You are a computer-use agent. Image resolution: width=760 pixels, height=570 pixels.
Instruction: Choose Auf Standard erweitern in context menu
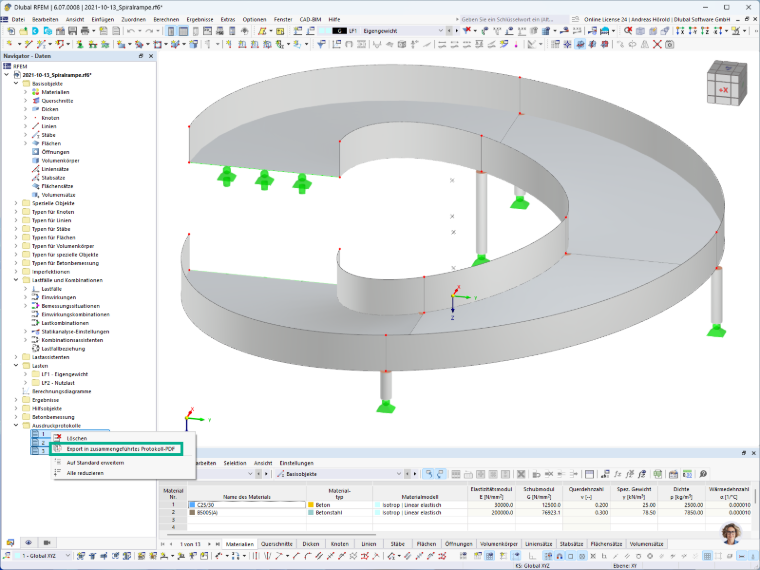pyautogui.click(x=95, y=463)
